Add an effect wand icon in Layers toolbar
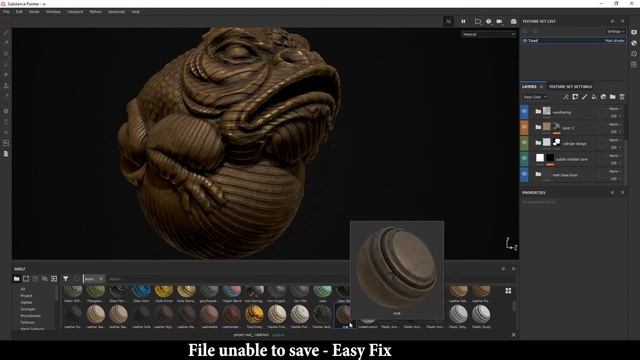Screen dimensions: 640x360 coord(566,97)
